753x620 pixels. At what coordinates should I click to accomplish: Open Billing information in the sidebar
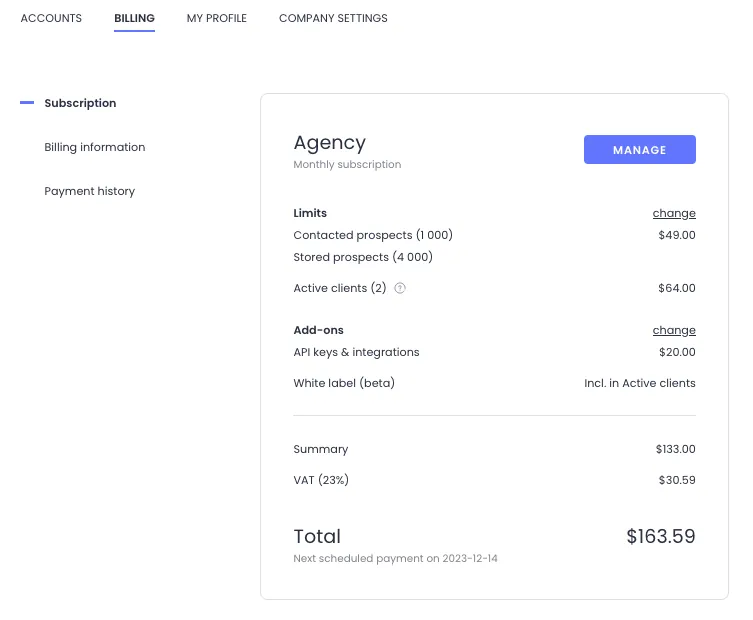[95, 147]
